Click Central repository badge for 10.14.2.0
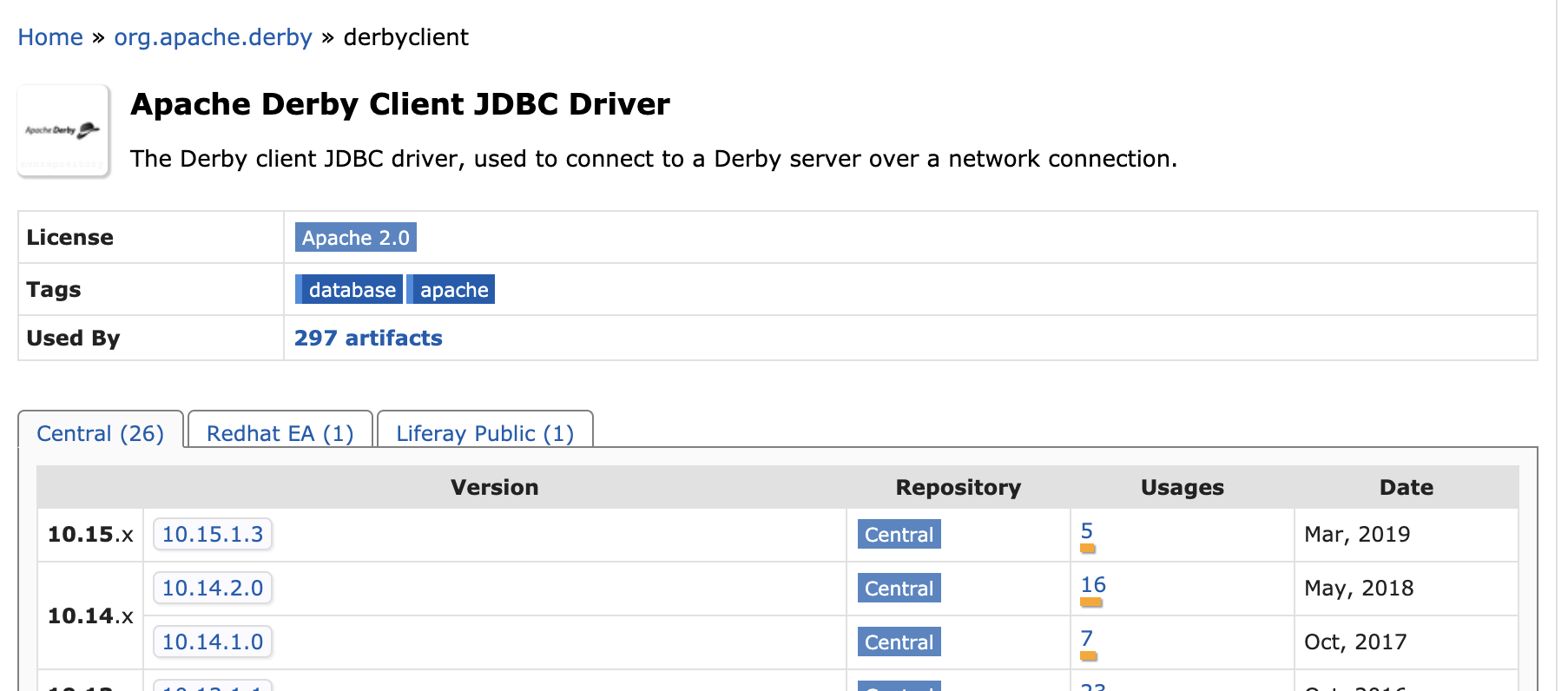Image resolution: width=1568 pixels, height=691 pixels. coord(899,588)
